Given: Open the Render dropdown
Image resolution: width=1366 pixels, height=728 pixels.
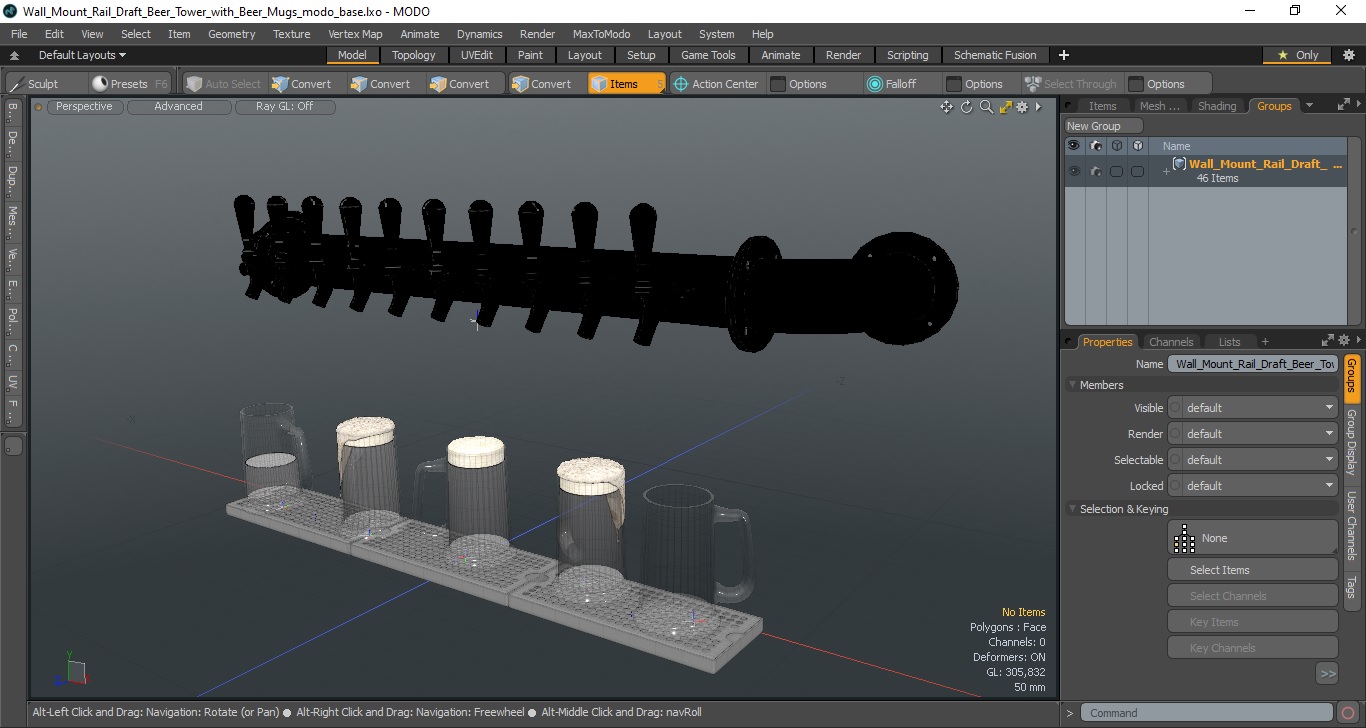Looking at the screenshot, I should pos(1252,434).
